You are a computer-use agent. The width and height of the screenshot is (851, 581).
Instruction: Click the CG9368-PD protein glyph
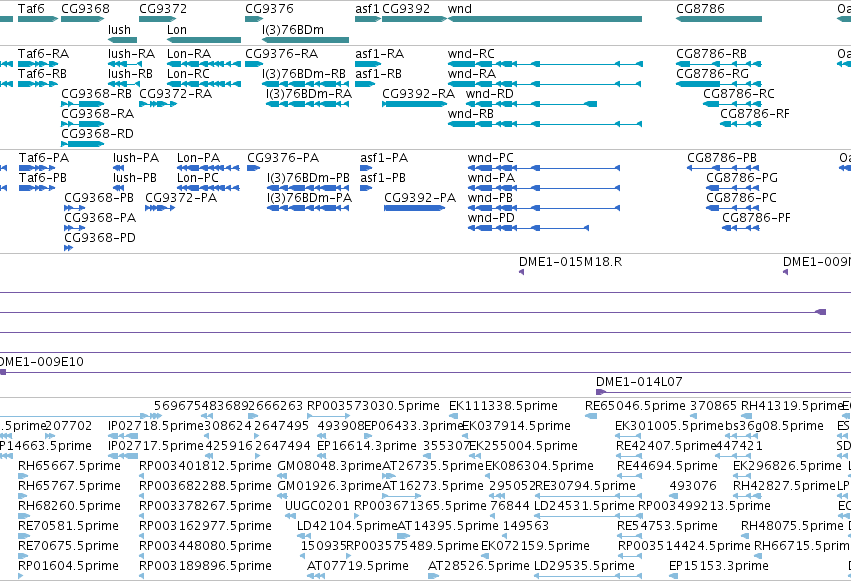pos(68,248)
